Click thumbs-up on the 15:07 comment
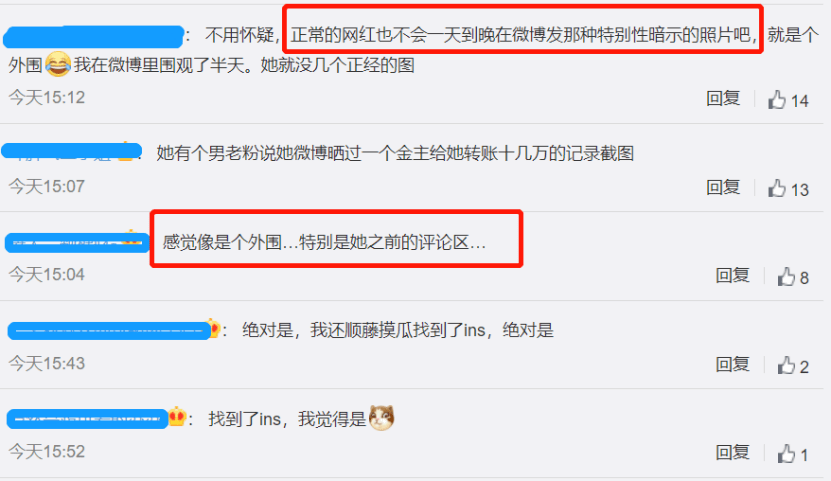This screenshot has height=481, width=831. (x=777, y=188)
